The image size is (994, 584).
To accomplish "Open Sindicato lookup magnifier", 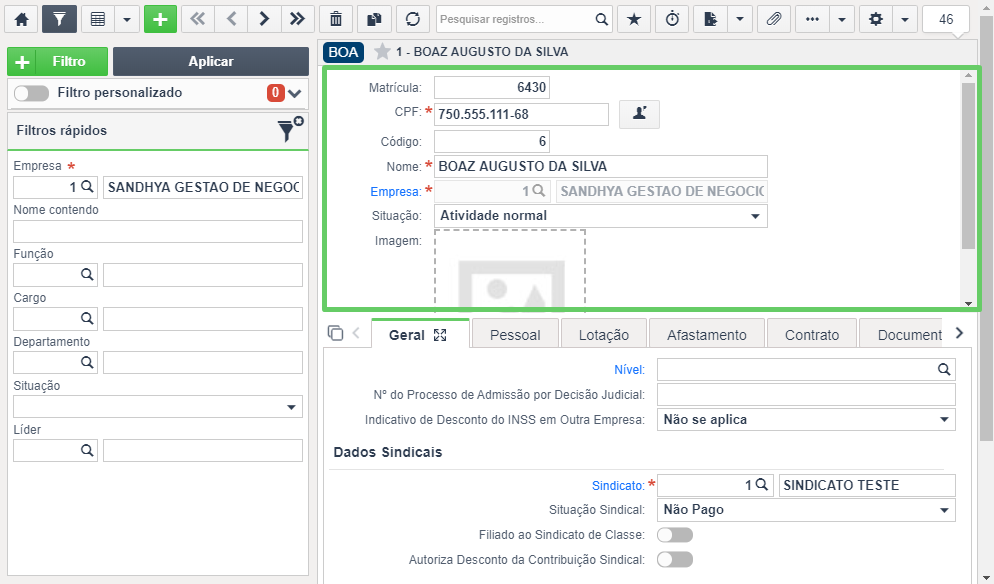I will click(762, 485).
